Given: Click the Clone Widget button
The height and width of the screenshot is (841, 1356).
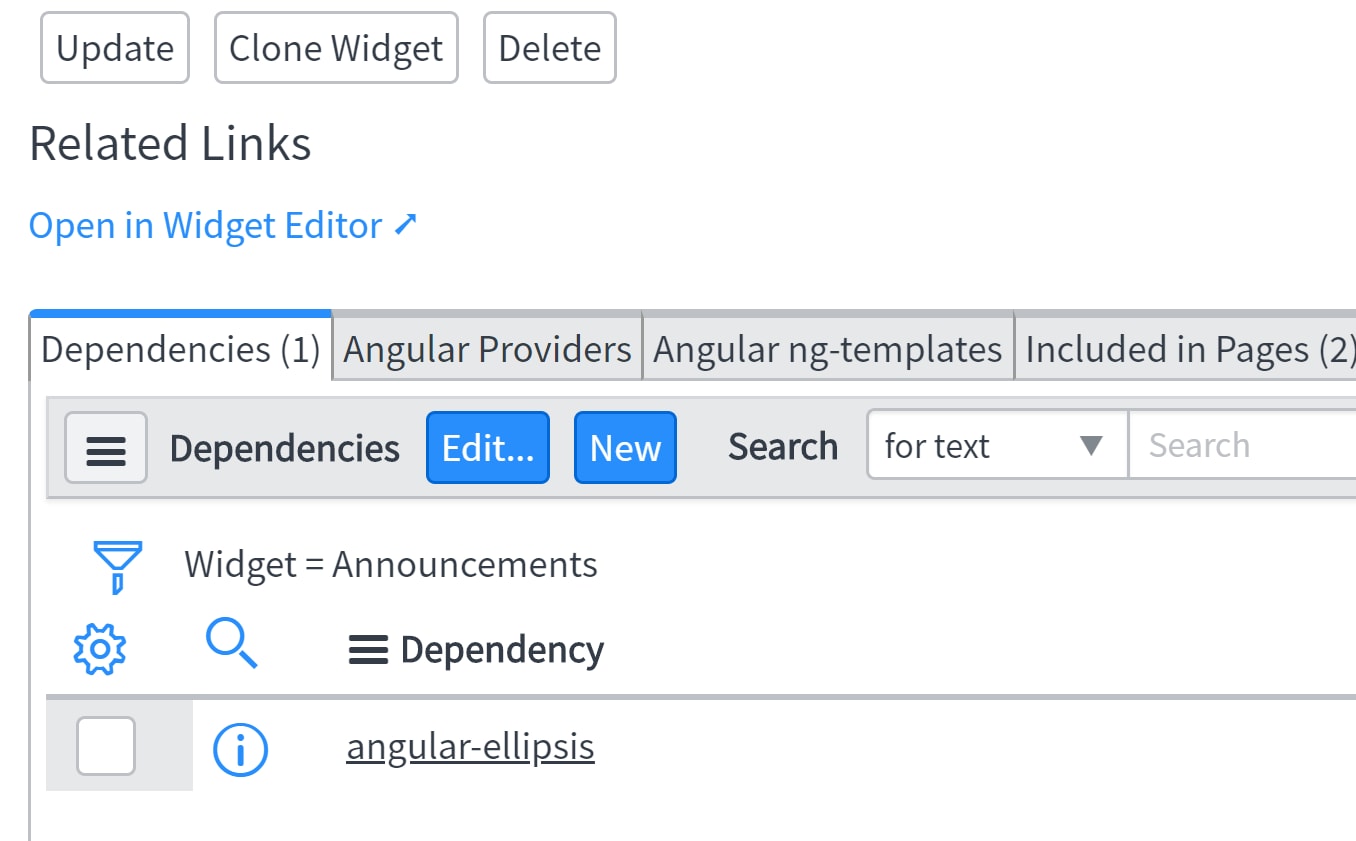Looking at the screenshot, I should click(336, 48).
